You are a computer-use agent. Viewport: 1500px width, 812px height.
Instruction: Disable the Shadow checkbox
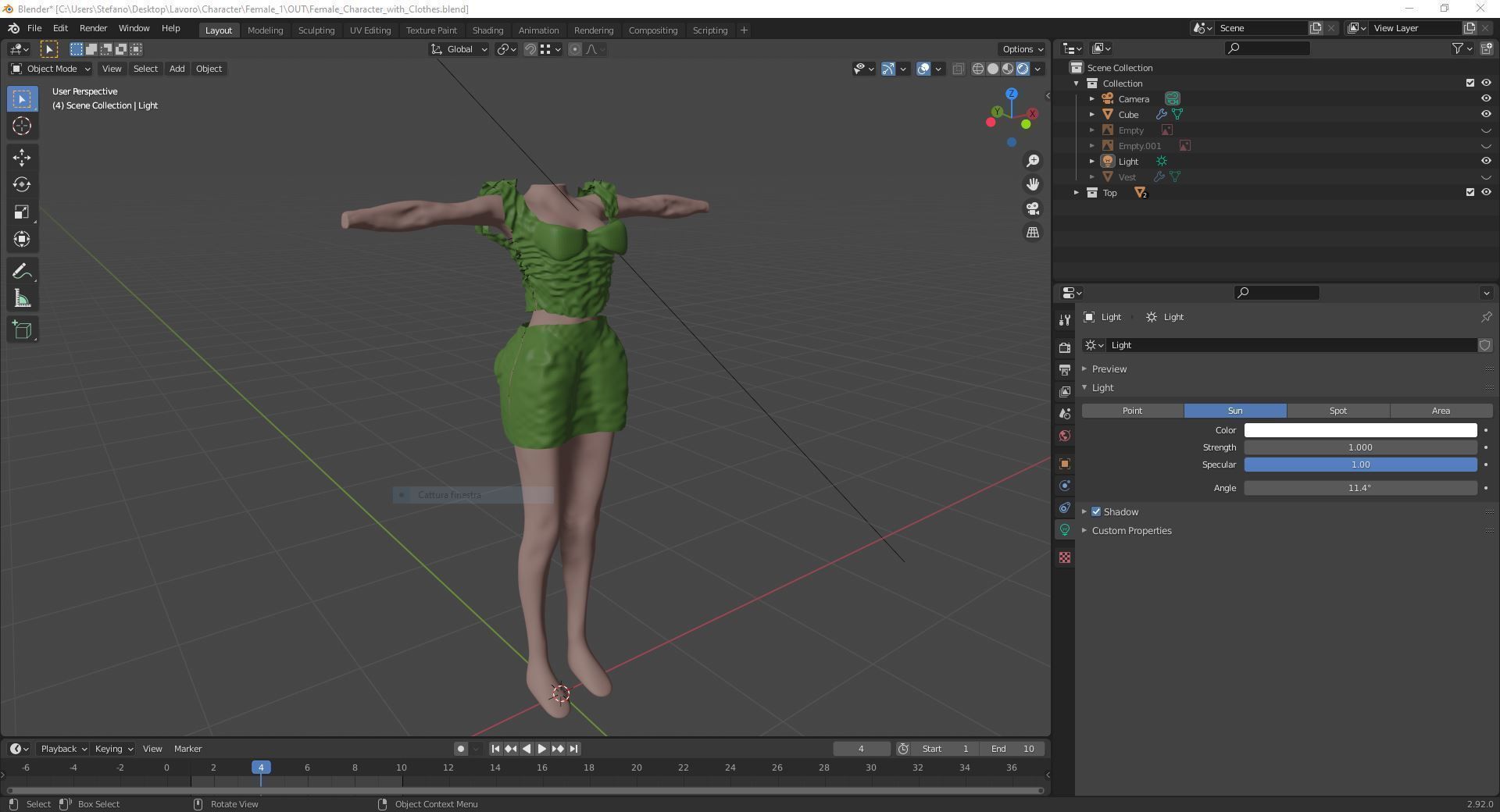coord(1096,512)
